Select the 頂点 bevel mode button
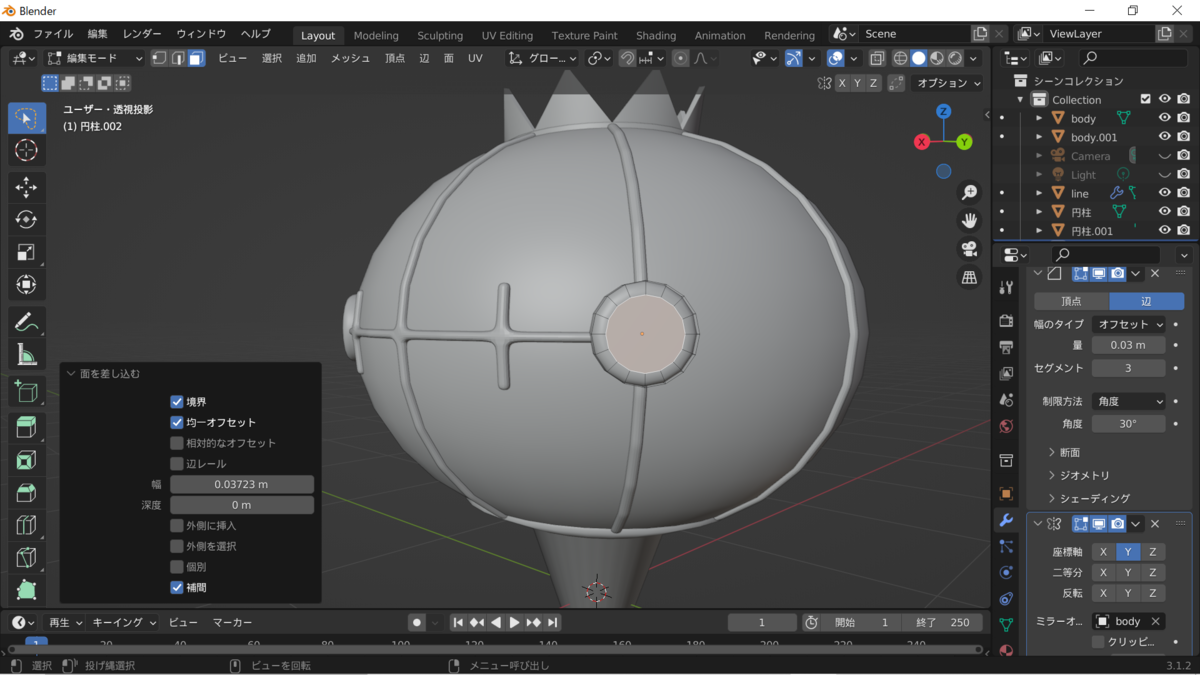The image size is (1200, 675). (1071, 300)
